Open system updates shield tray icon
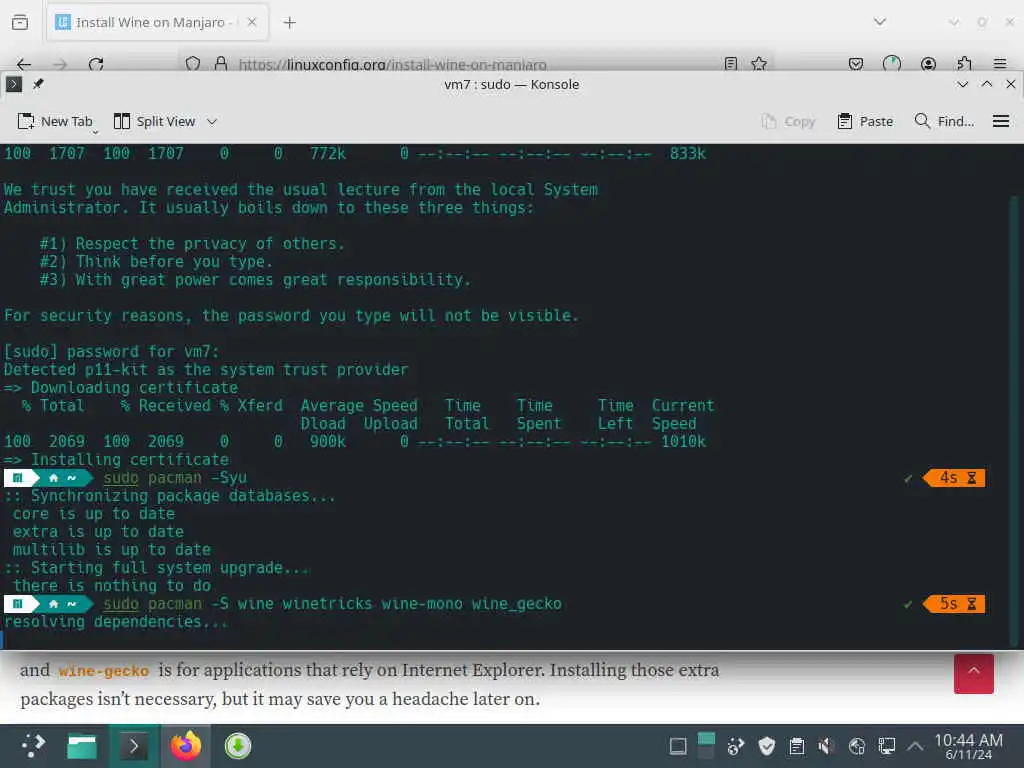The width and height of the screenshot is (1024, 768). [767, 746]
